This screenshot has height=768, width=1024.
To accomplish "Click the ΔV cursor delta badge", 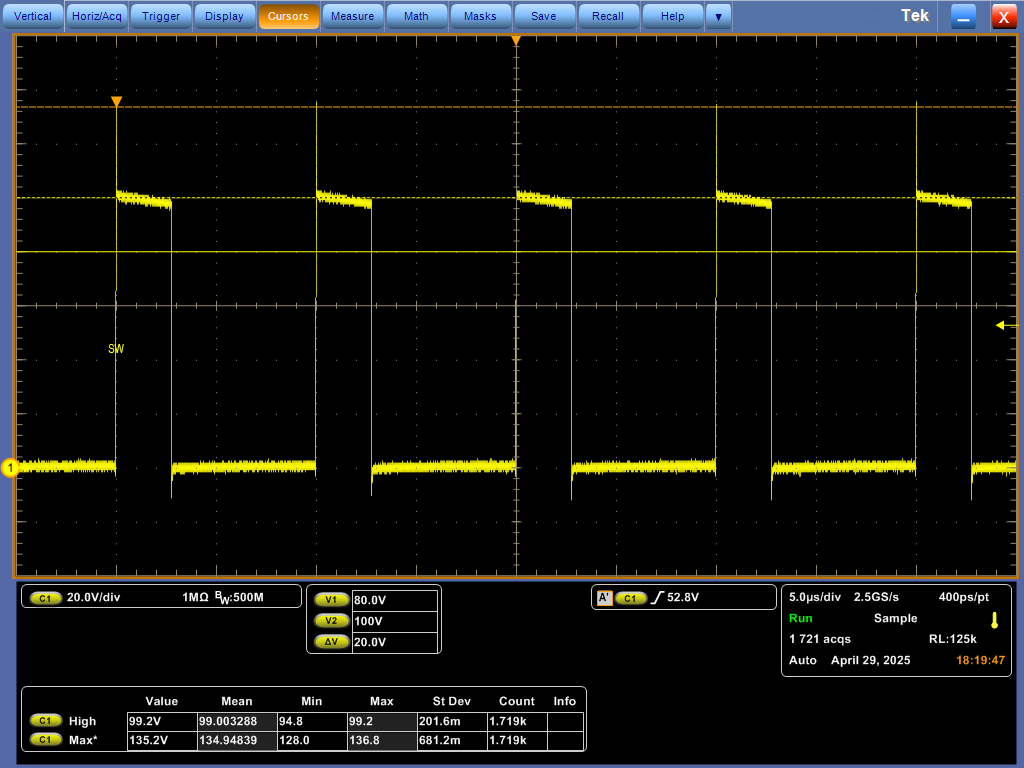I will pyautogui.click(x=332, y=642).
